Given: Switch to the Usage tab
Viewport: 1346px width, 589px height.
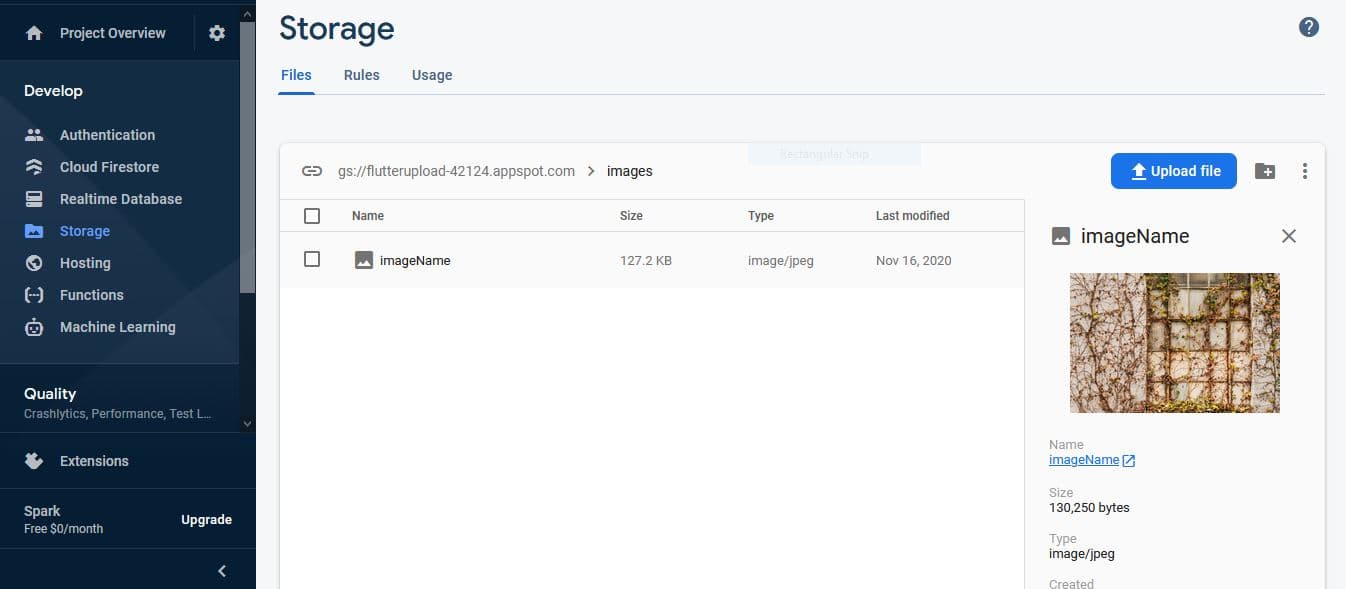Looking at the screenshot, I should click(x=432, y=75).
